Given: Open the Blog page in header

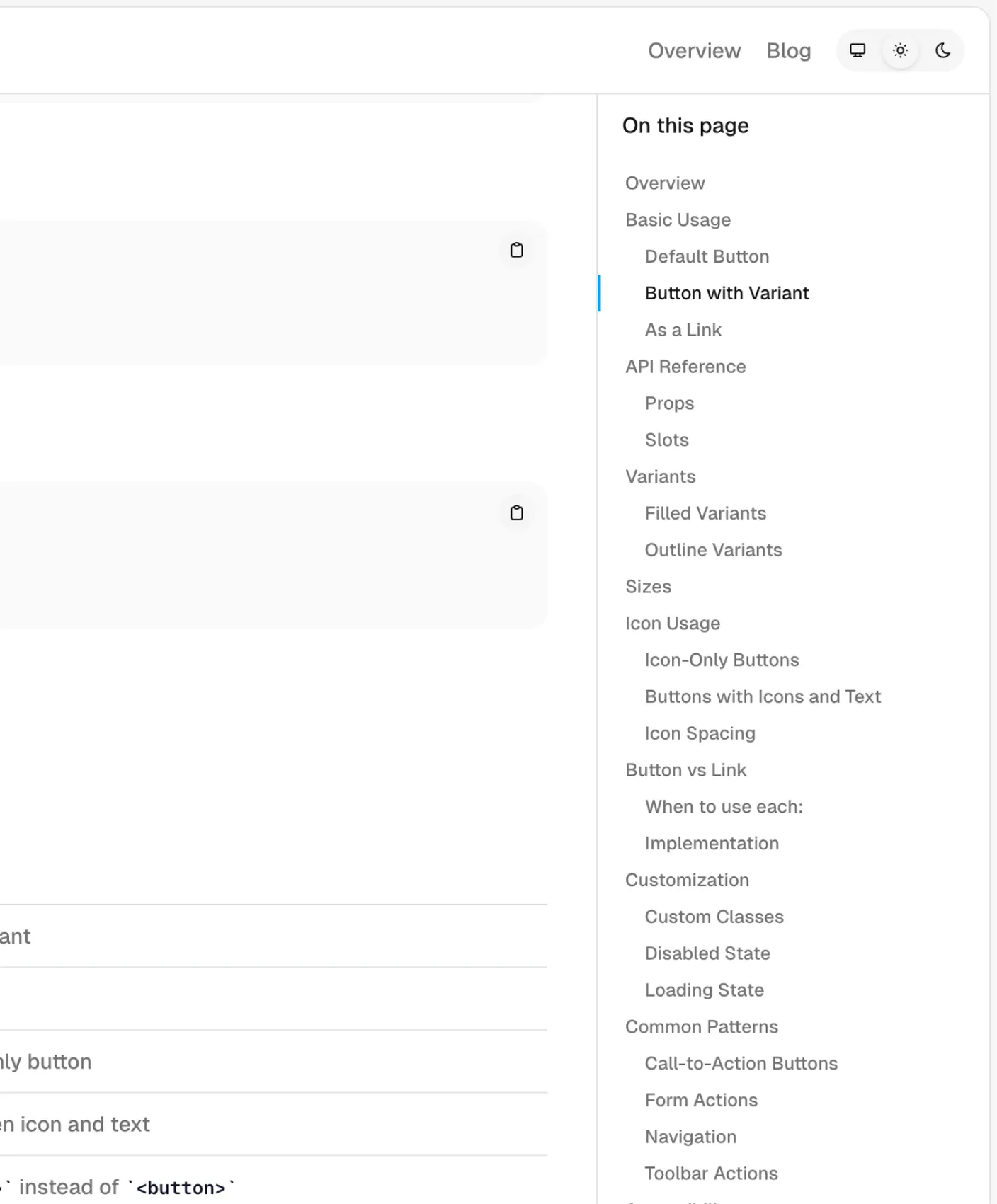Looking at the screenshot, I should (x=788, y=51).
